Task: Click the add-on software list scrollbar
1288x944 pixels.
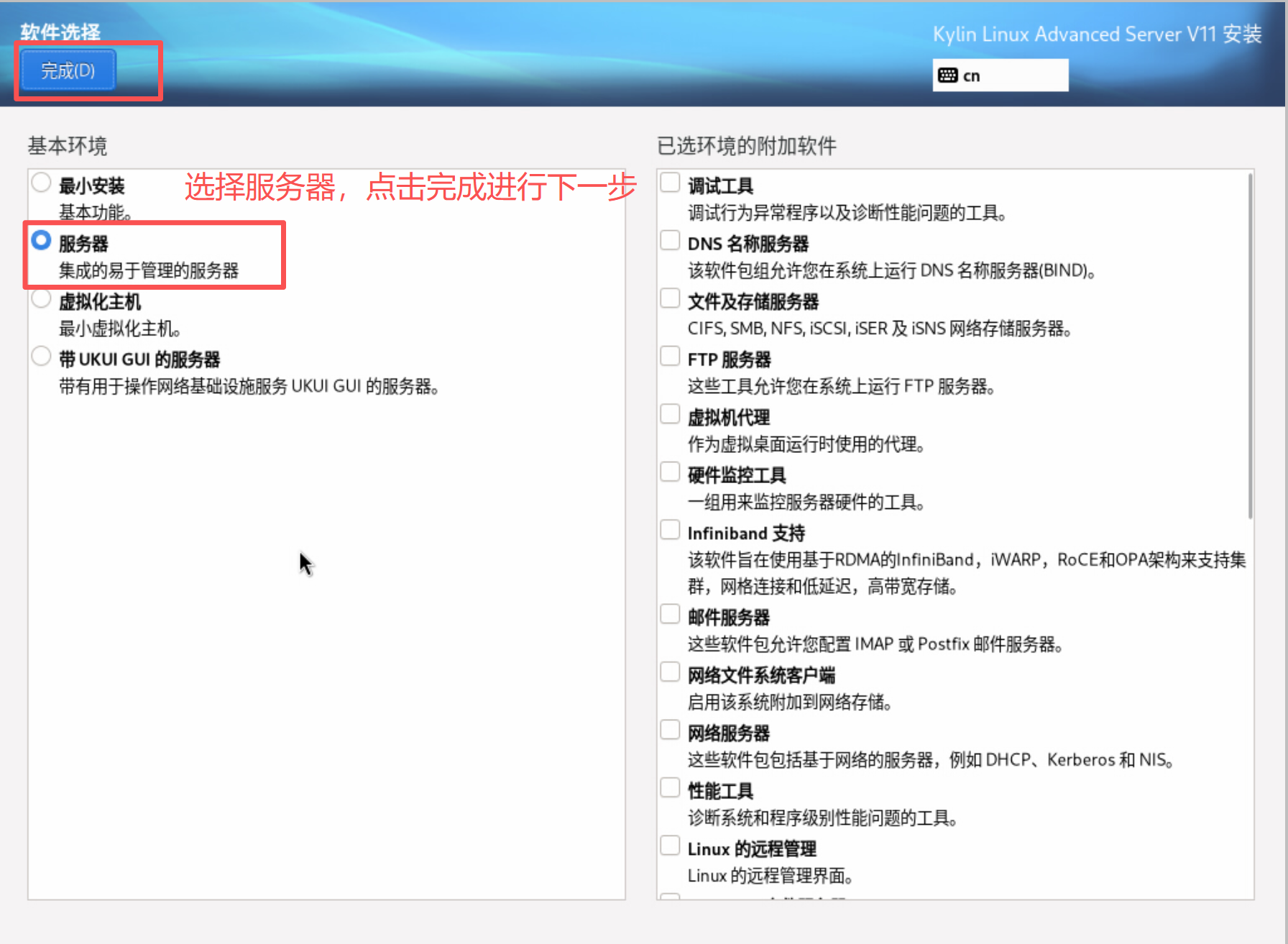Action: (x=1250, y=345)
